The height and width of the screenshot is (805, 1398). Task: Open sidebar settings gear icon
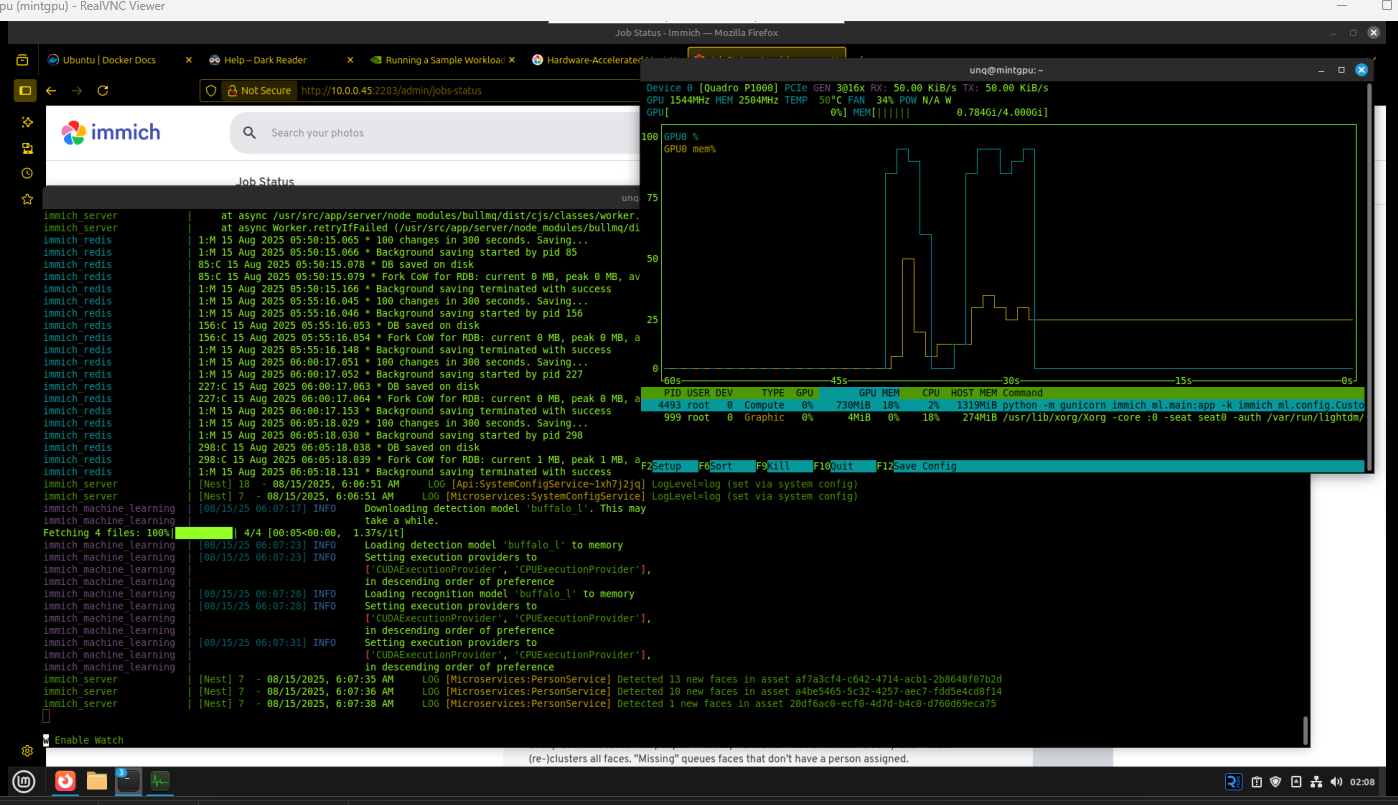[27, 751]
